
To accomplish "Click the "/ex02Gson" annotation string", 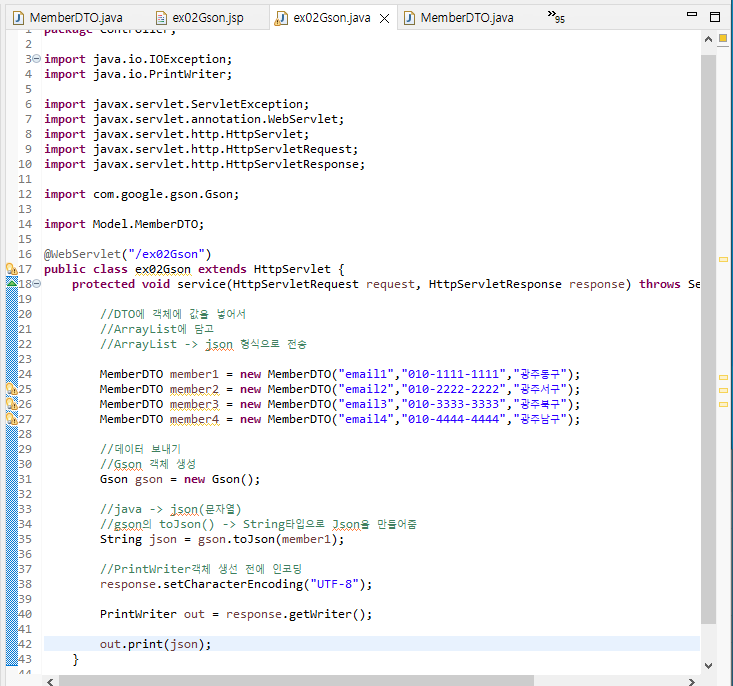I will pos(166,254).
